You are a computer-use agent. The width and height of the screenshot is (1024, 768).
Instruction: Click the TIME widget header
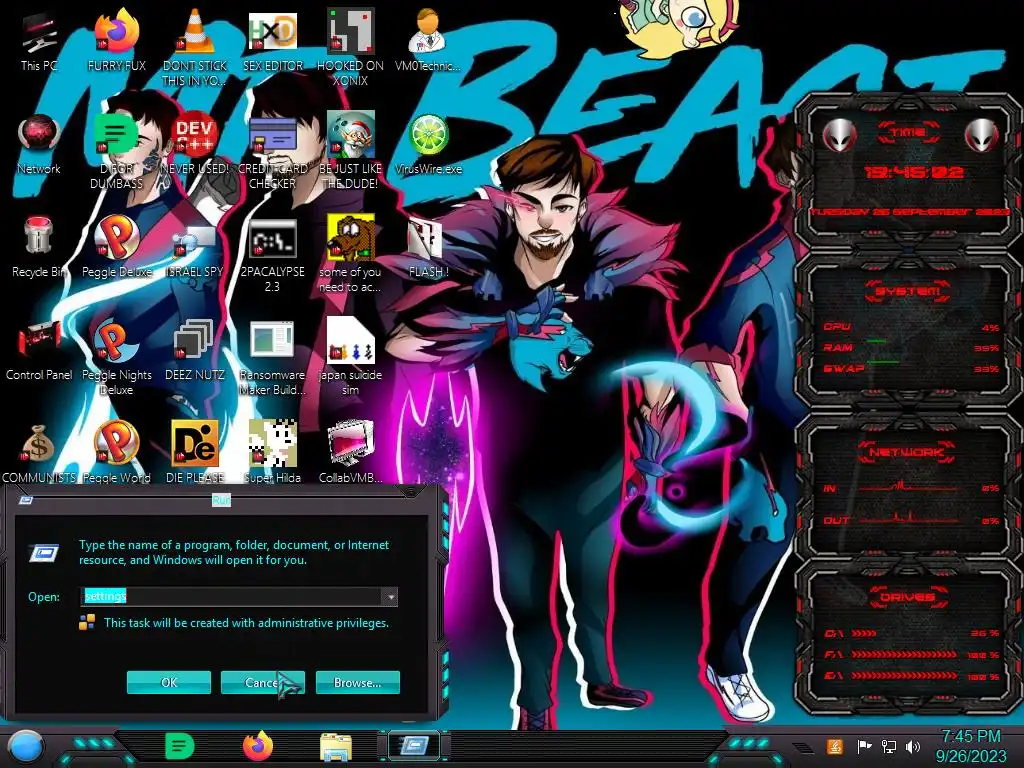click(x=908, y=133)
